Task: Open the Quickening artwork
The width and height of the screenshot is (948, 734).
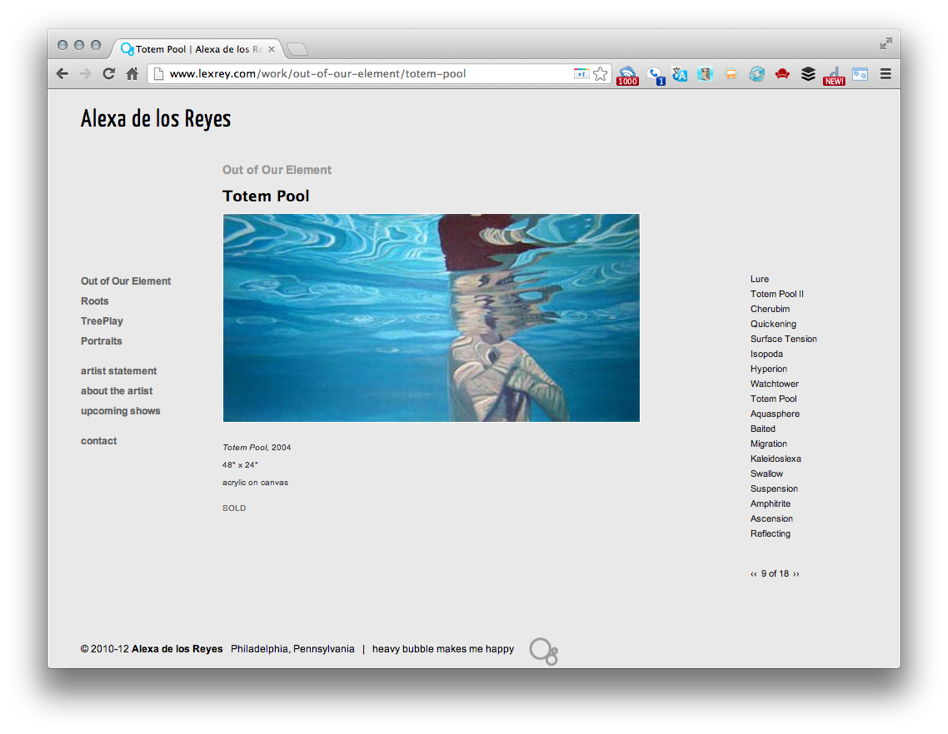Action: click(x=773, y=324)
